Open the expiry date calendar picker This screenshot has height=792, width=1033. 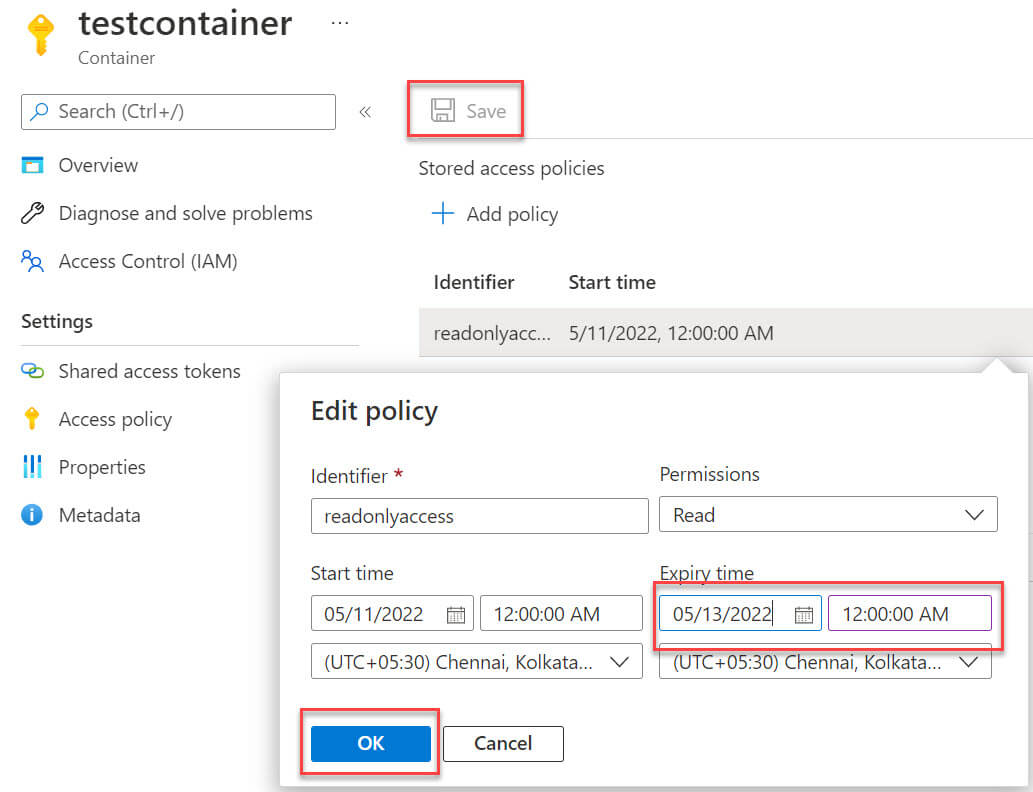[x=803, y=613]
